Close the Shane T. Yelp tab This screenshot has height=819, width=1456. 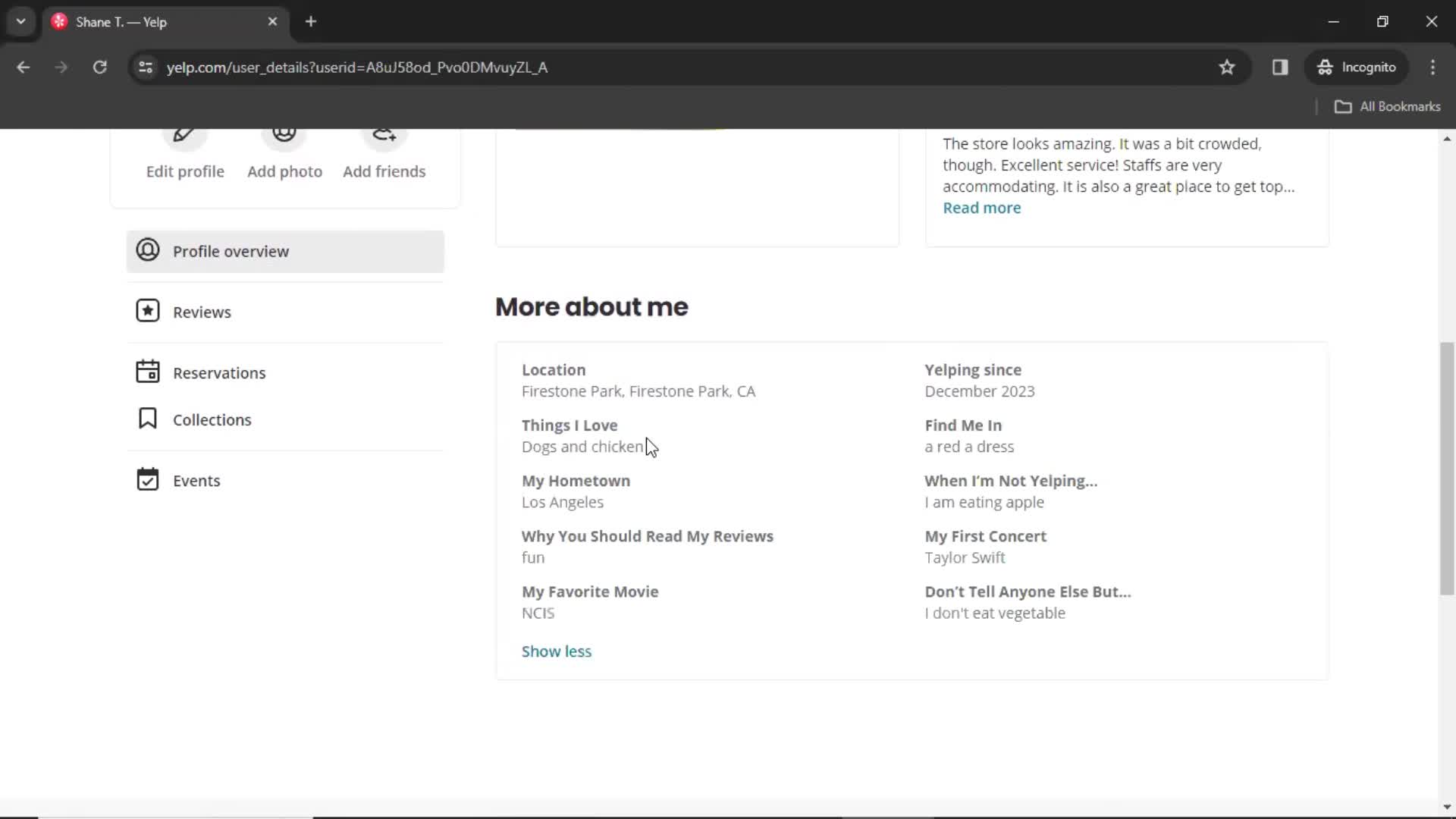pos(272,22)
